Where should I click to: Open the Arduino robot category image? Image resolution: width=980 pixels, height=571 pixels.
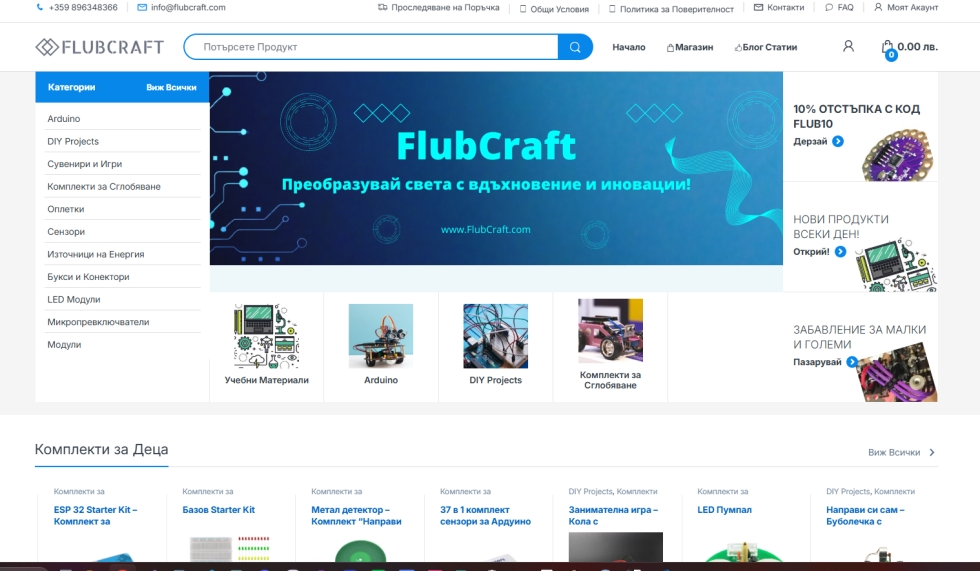pyautogui.click(x=380, y=337)
